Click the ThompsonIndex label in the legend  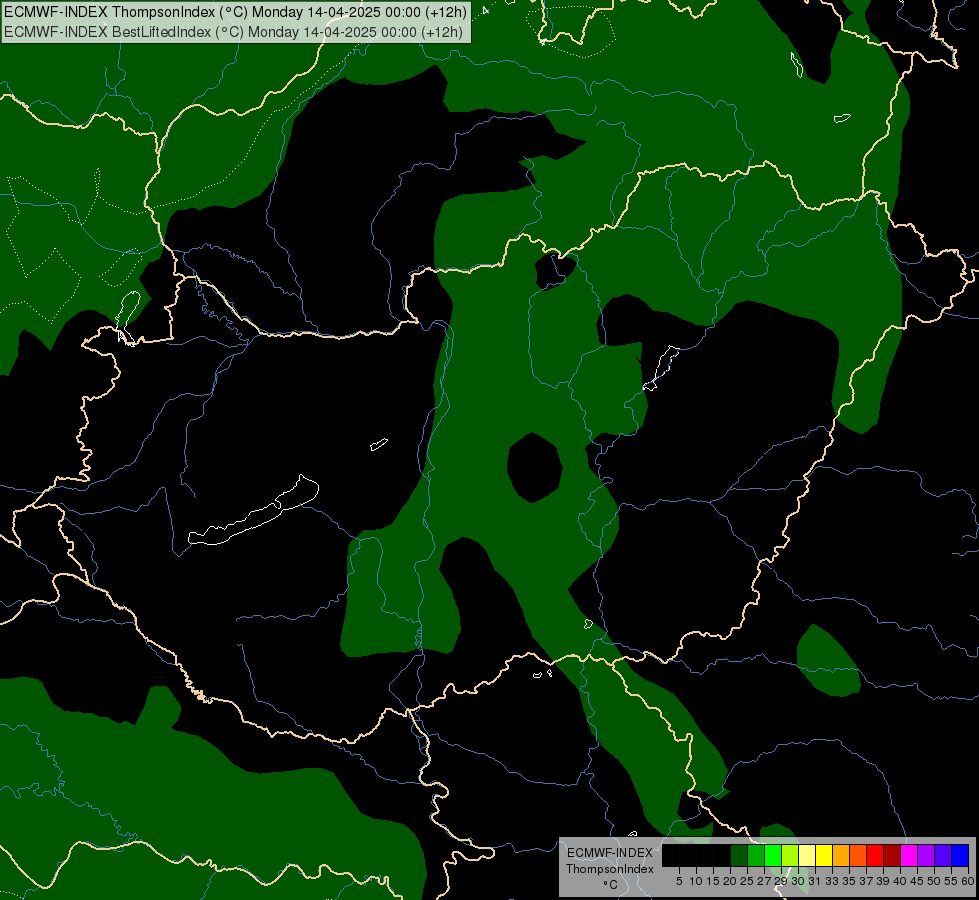point(610,869)
